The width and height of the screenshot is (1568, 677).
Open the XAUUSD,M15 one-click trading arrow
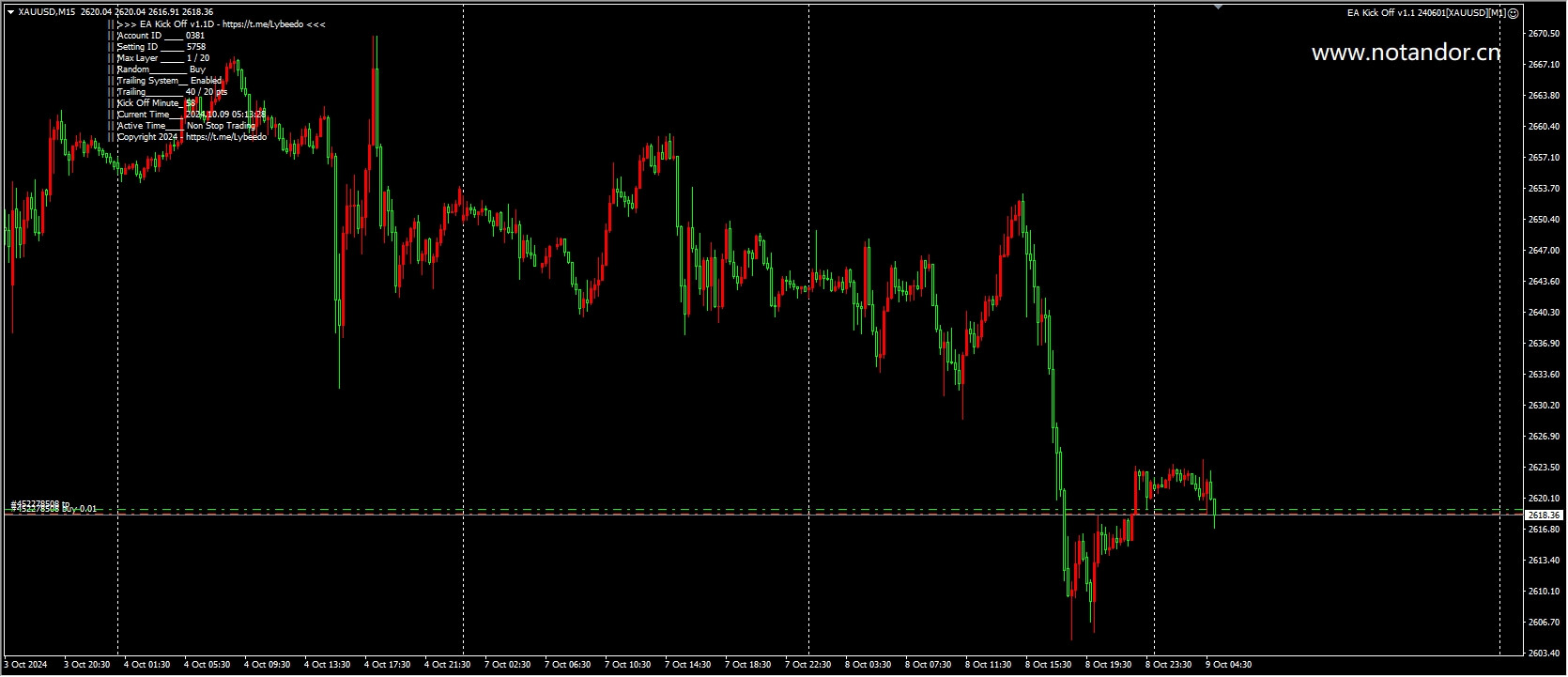(x=10, y=12)
